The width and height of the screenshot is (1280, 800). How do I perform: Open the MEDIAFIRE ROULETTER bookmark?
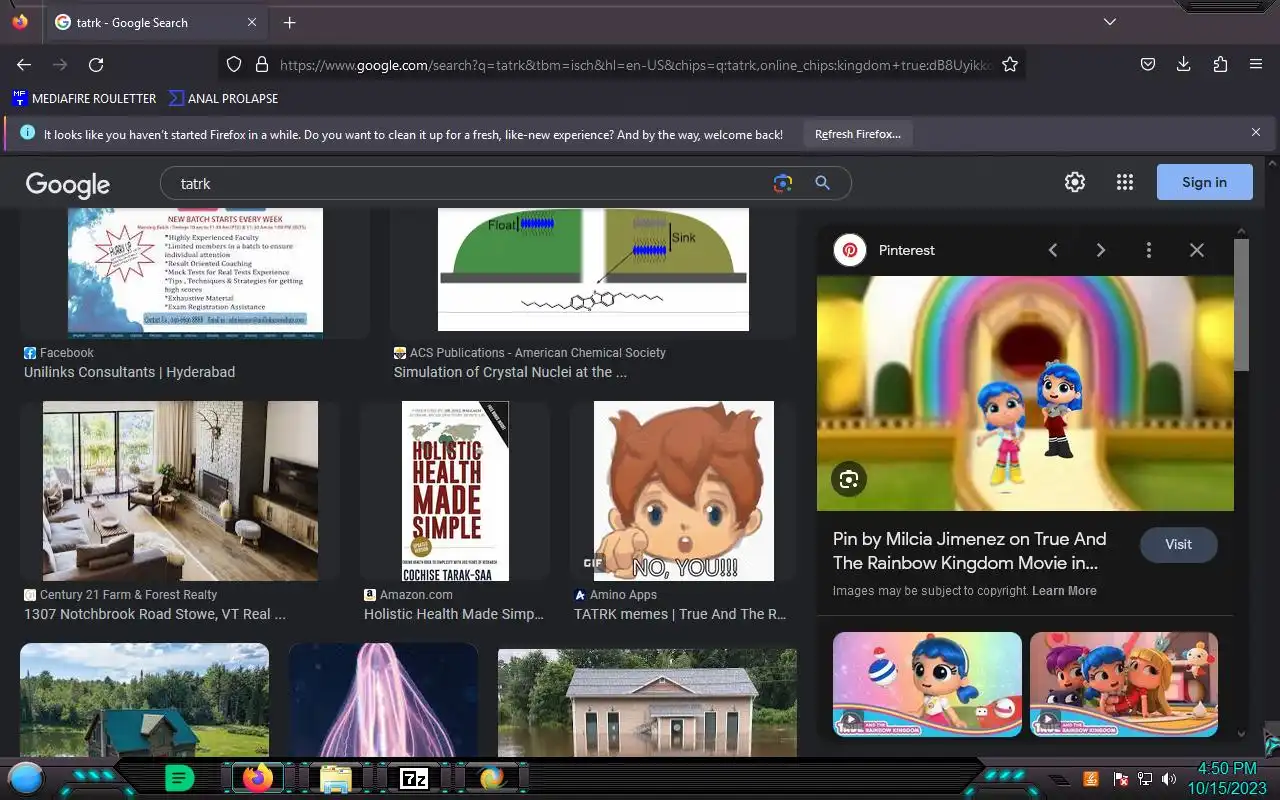coord(84,98)
